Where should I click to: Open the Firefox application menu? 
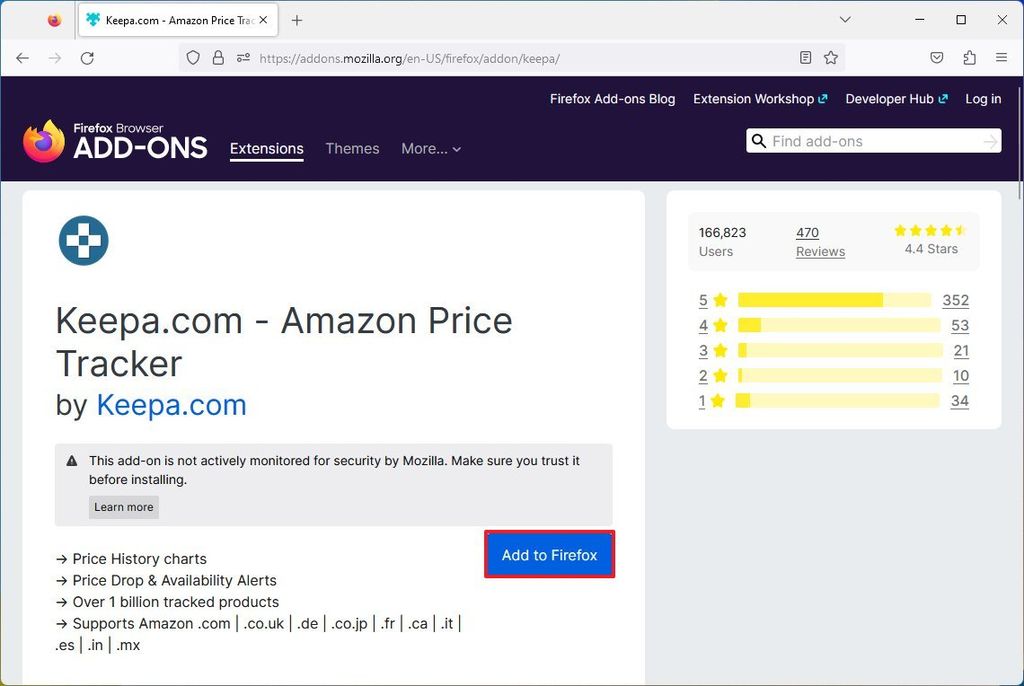pyautogui.click(x=1001, y=58)
